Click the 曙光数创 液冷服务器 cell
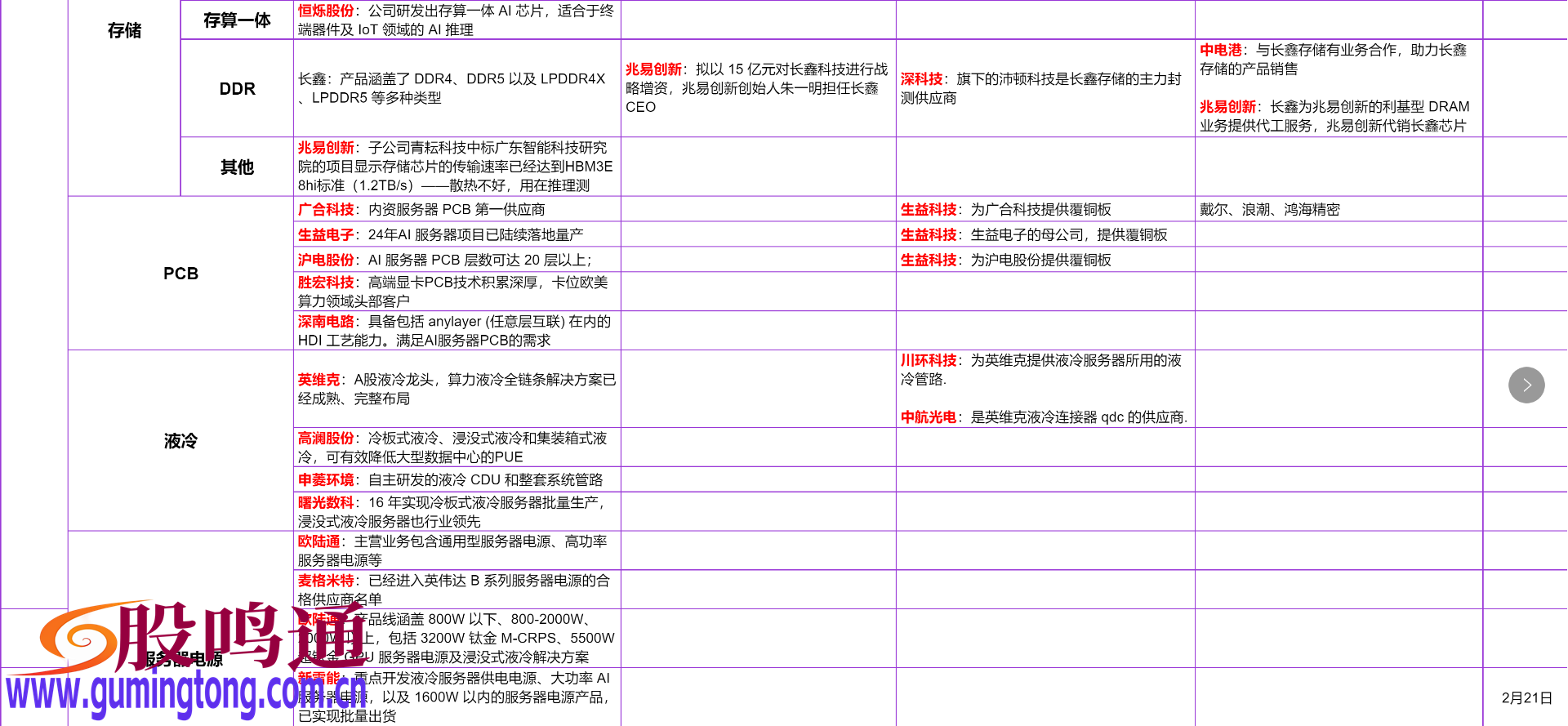 point(457,511)
